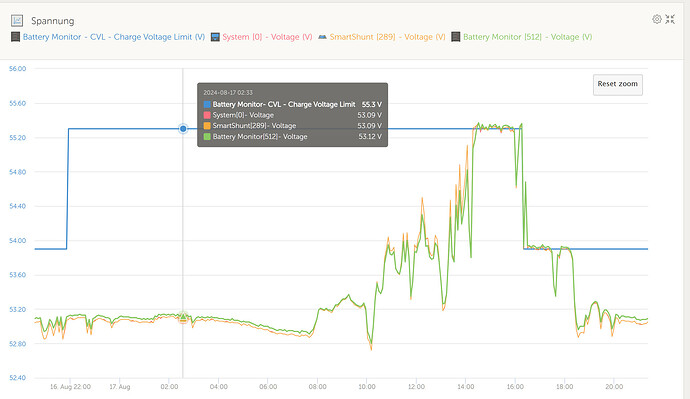Click the 54.00 y-axis label
This screenshot has height=399, width=690.
click(18, 241)
